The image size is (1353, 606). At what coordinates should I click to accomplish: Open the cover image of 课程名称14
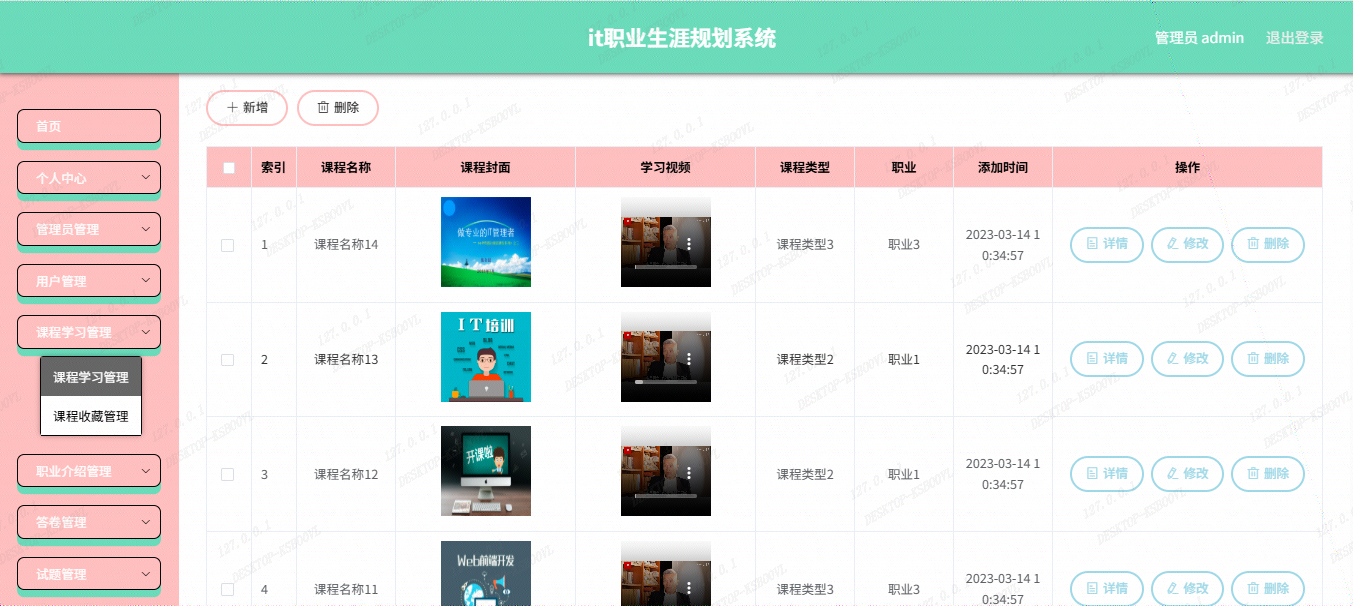point(486,242)
